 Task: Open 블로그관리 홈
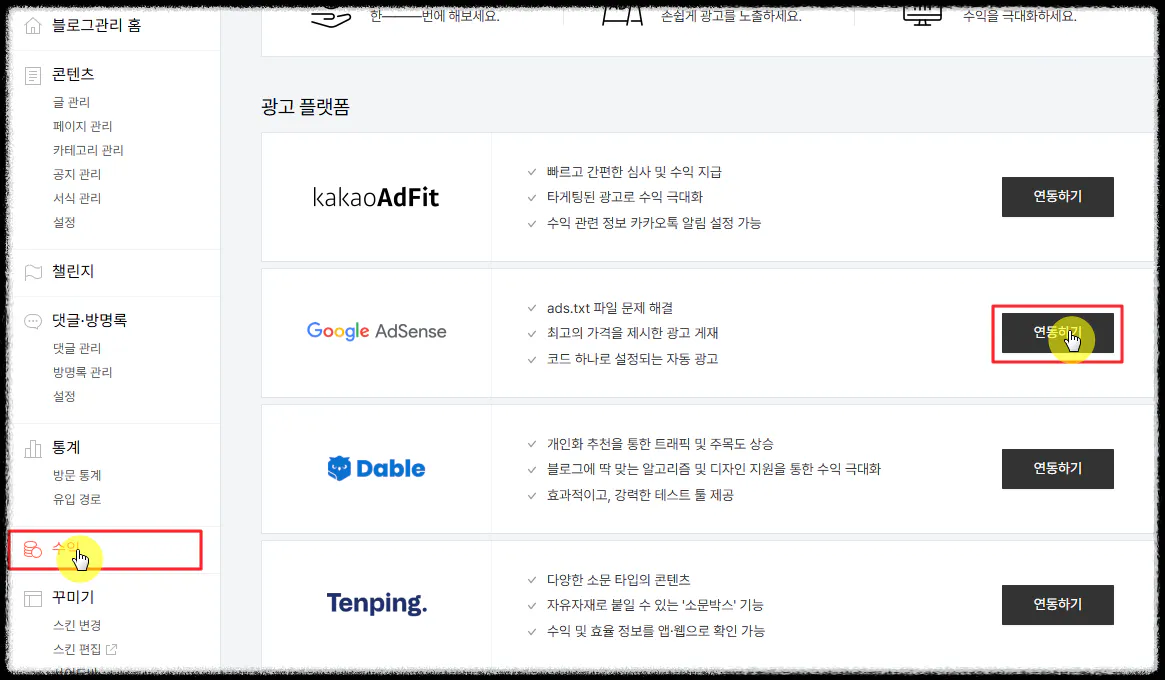tap(97, 25)
